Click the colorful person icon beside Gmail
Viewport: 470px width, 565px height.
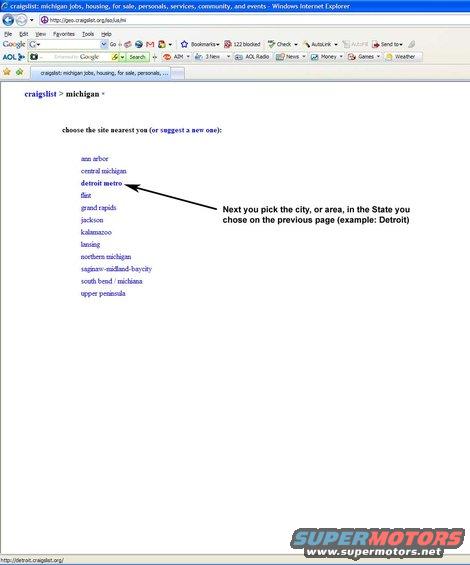(162, 44)
